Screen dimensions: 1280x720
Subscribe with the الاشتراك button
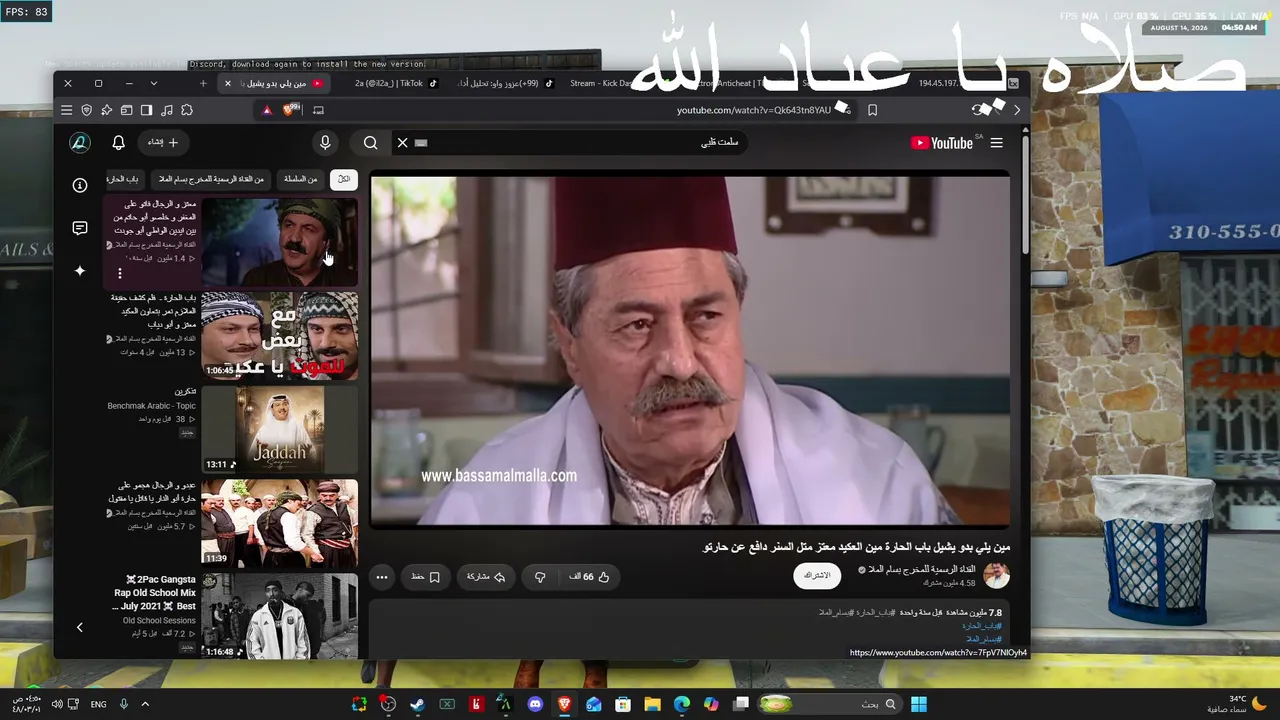tap(817, 576)
